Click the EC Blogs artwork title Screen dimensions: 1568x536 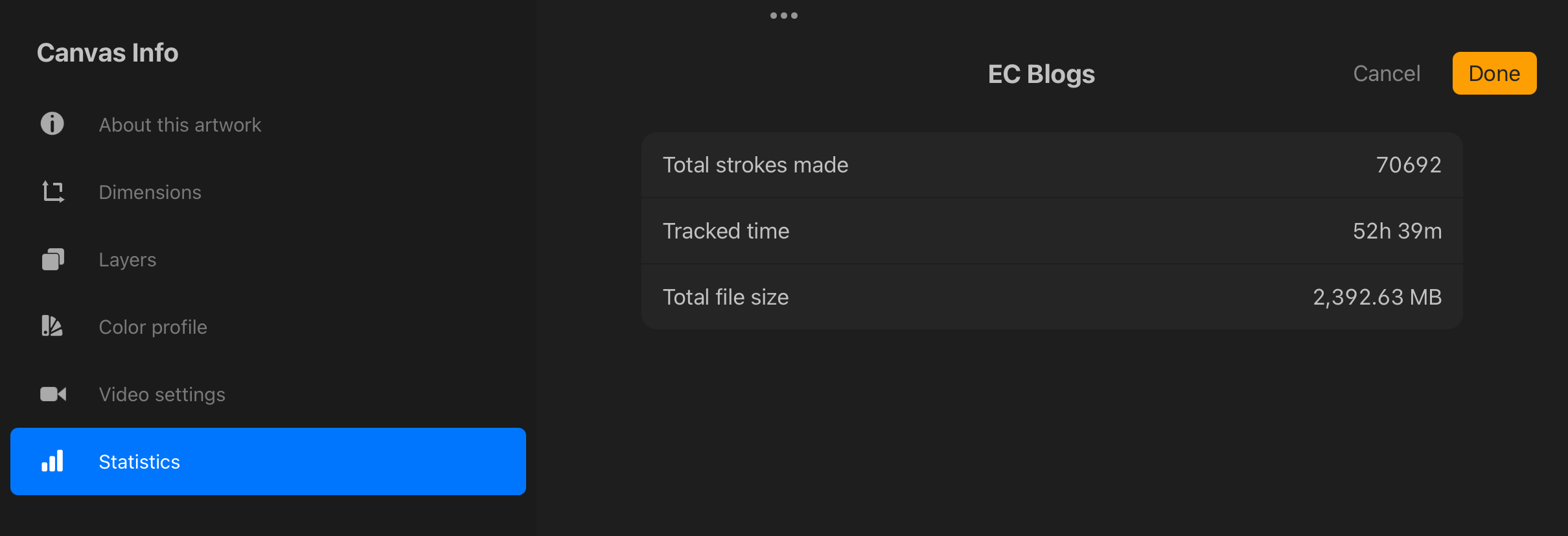coord(1041,75)
